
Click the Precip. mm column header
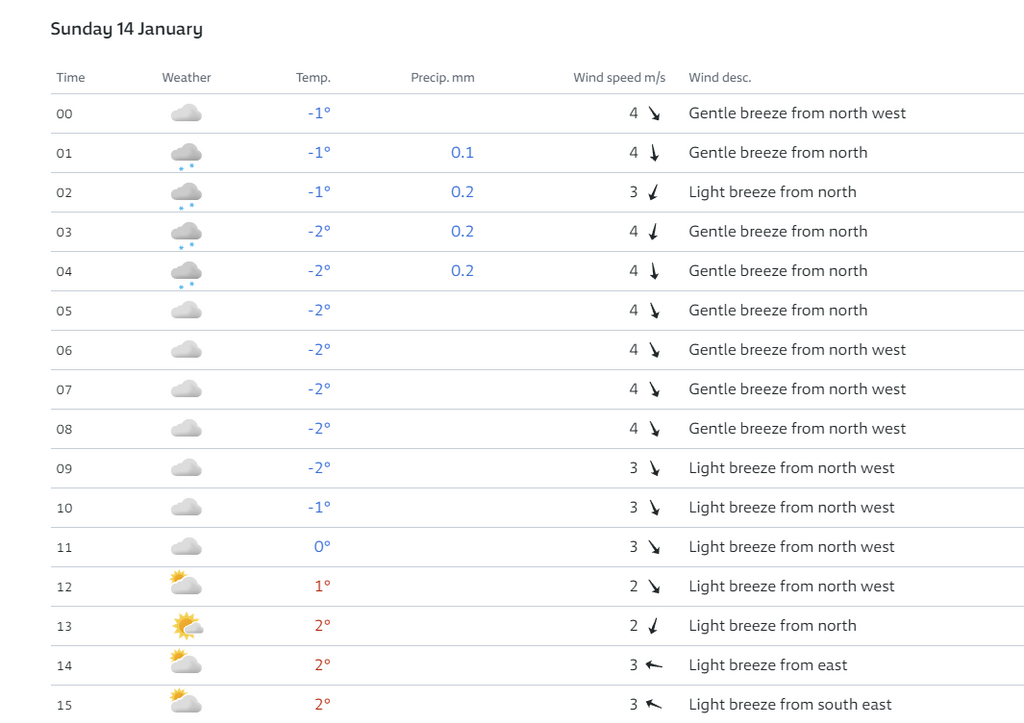(x=442, y=78)
